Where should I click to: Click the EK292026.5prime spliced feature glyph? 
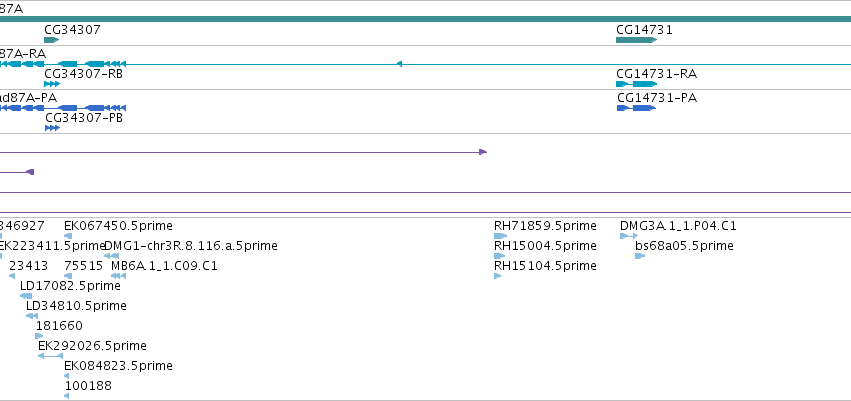50,356
